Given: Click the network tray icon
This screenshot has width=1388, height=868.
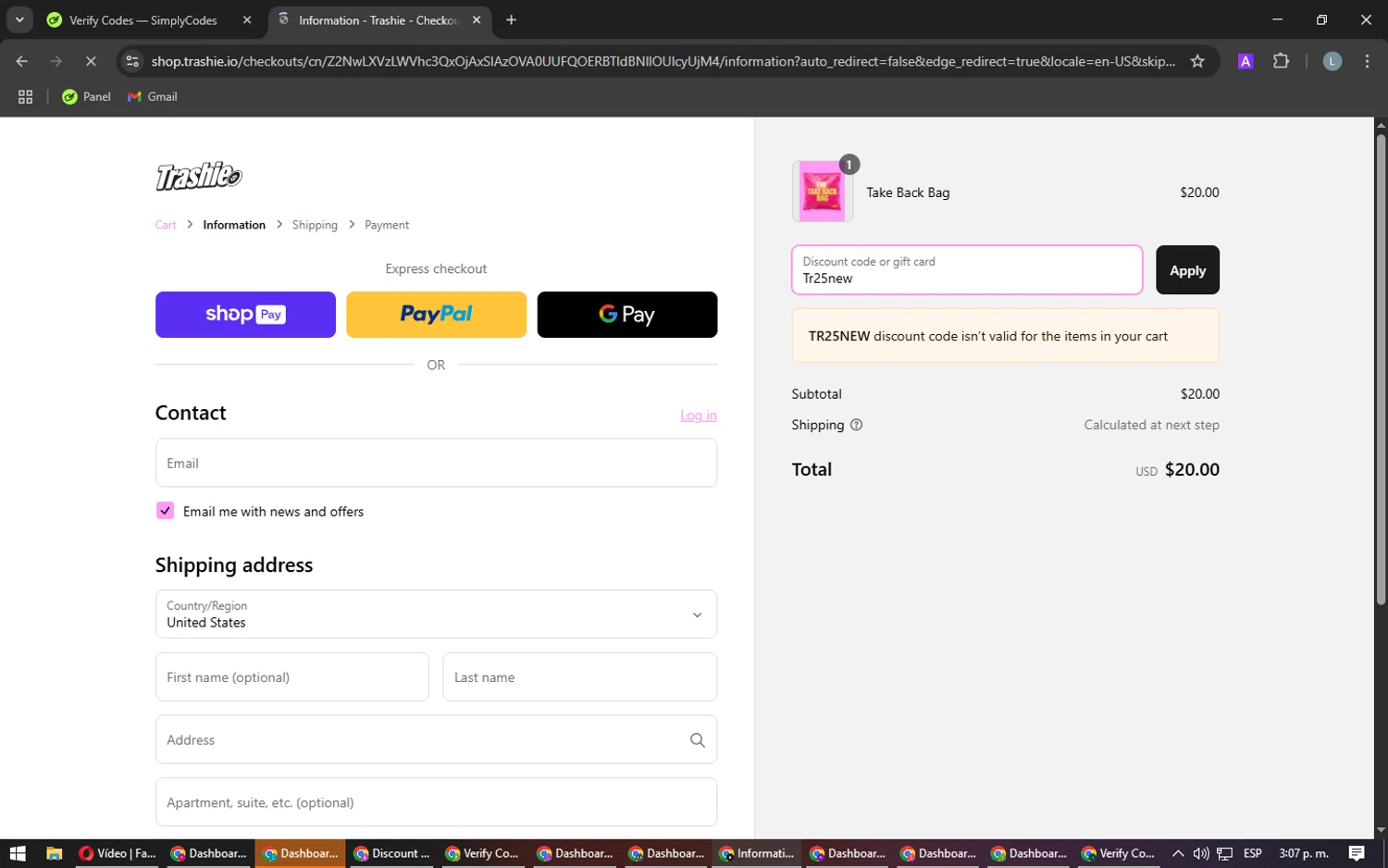Looking at the screenshot, I should pos(1224,853).
